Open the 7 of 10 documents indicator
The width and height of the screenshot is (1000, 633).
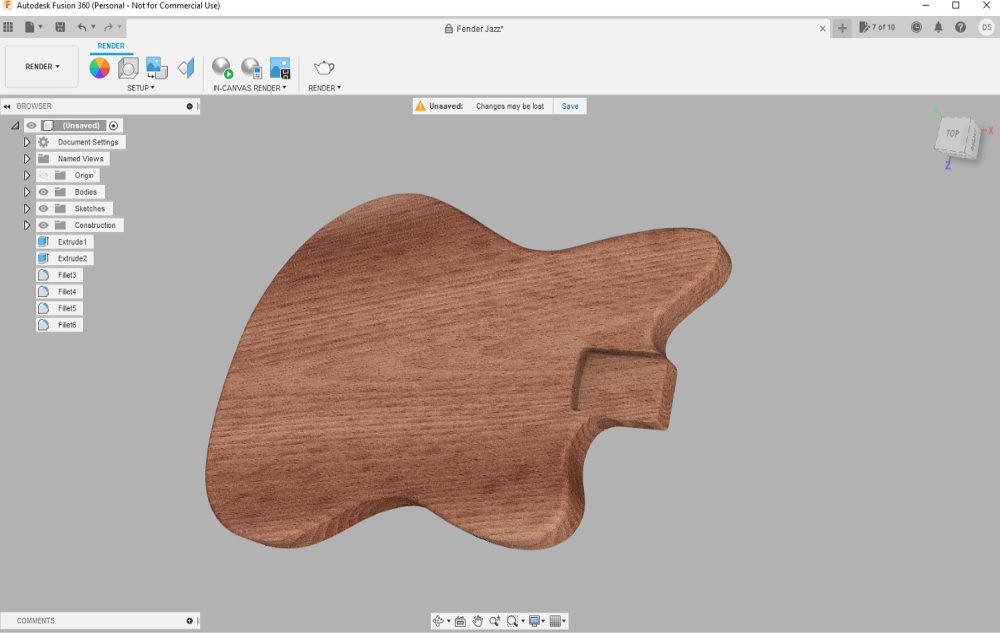click(877, 27)
